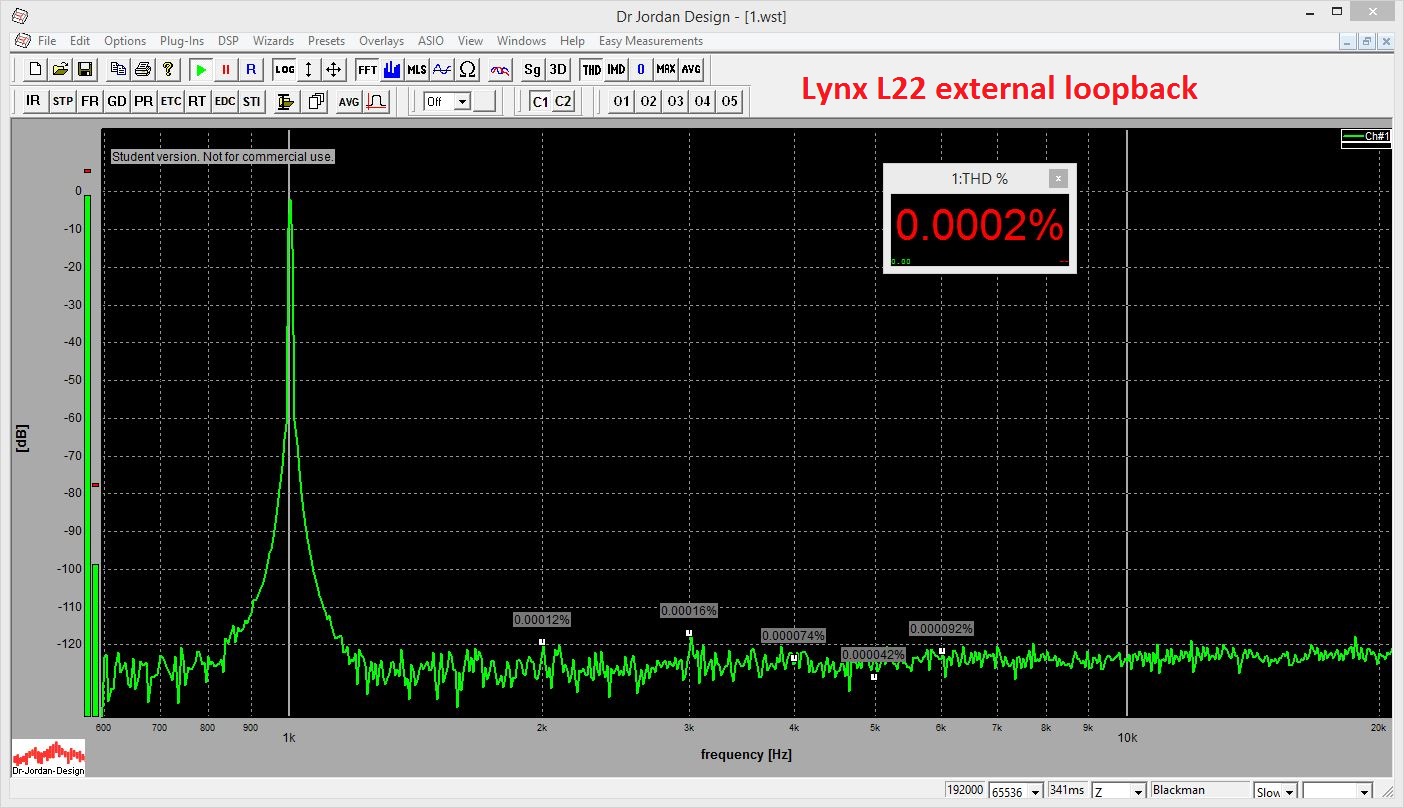Select overlay O2
The height and width of the screenshot is (808, 1404).
[649, 101]
